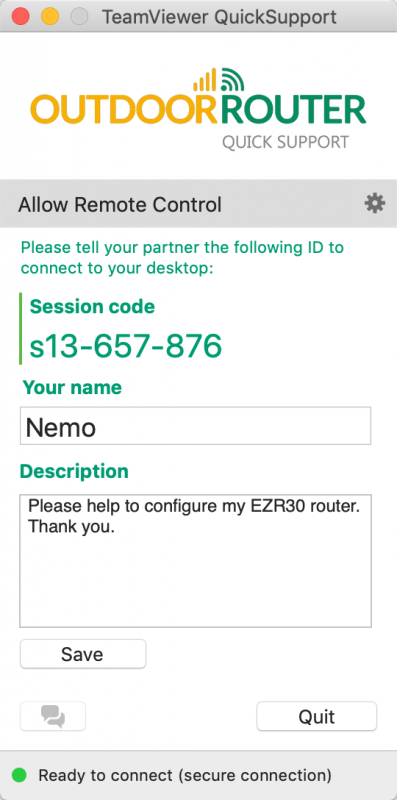The width and height of the screenshot is (397, 800).
Task: Focus the Your name field containing Nemo
Action: 195,426
